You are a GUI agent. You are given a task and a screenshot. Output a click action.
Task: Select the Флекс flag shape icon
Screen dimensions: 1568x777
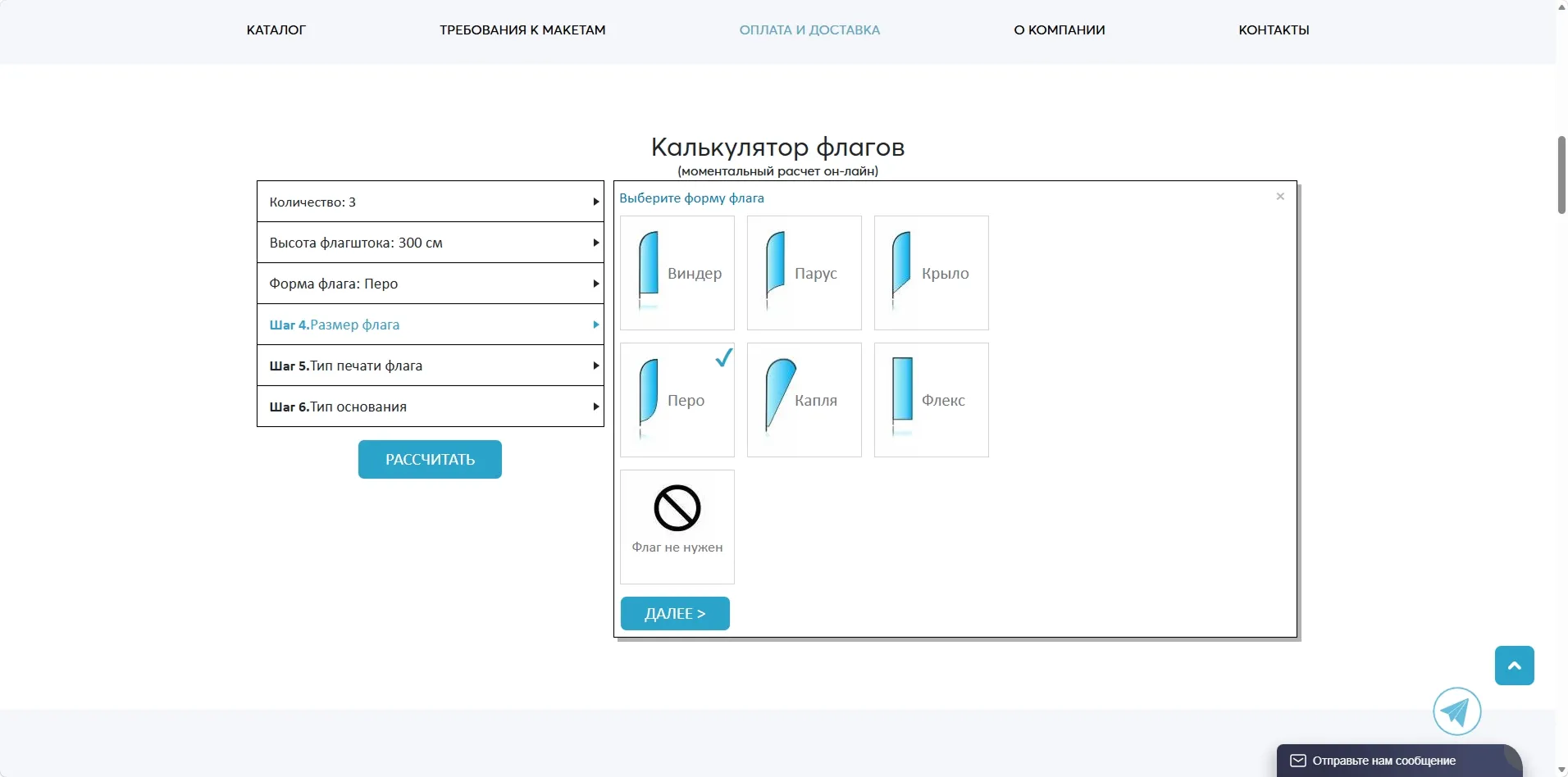point(902,396)
